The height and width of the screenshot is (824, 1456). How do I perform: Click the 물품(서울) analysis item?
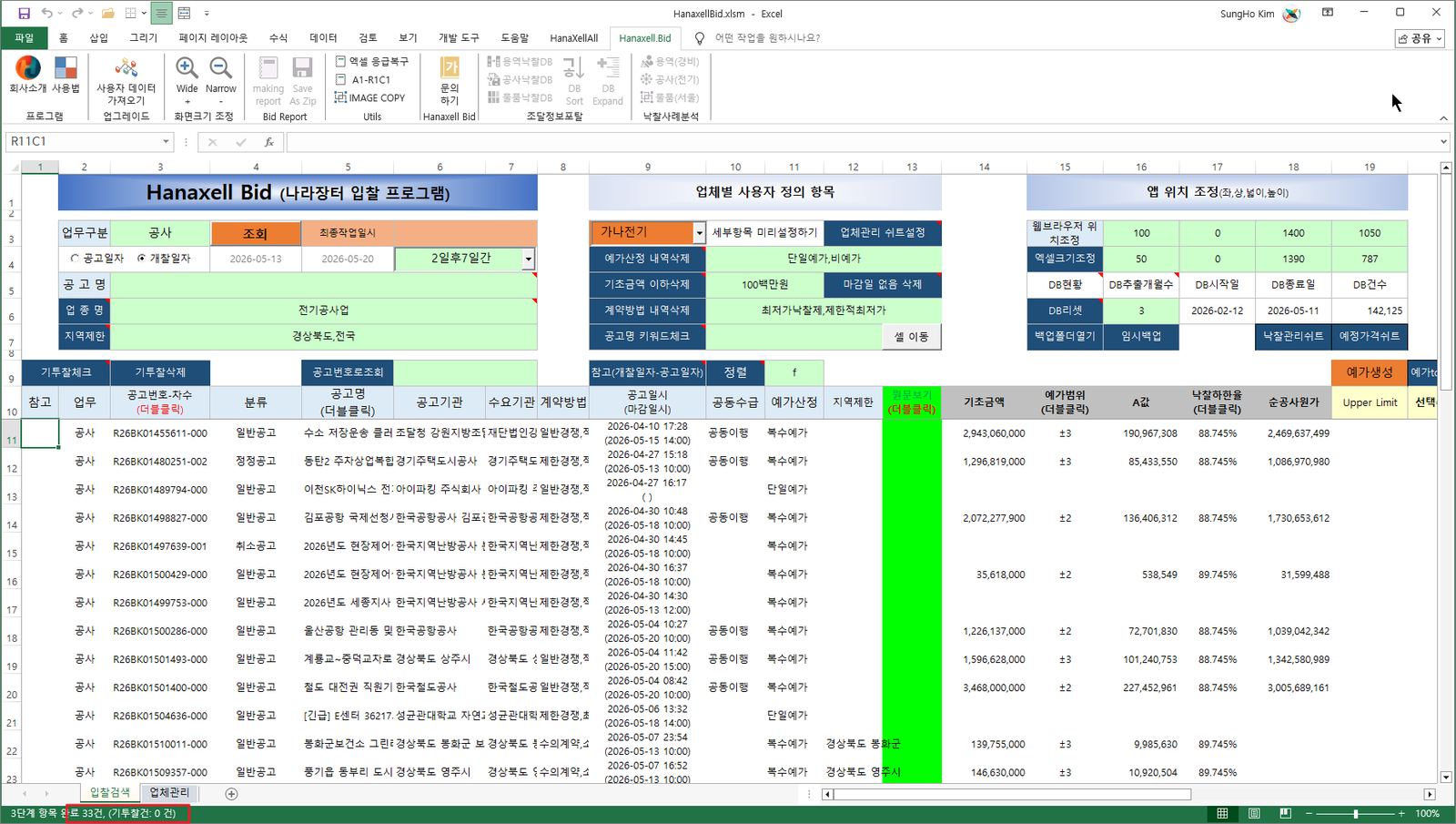click(671, 97)
